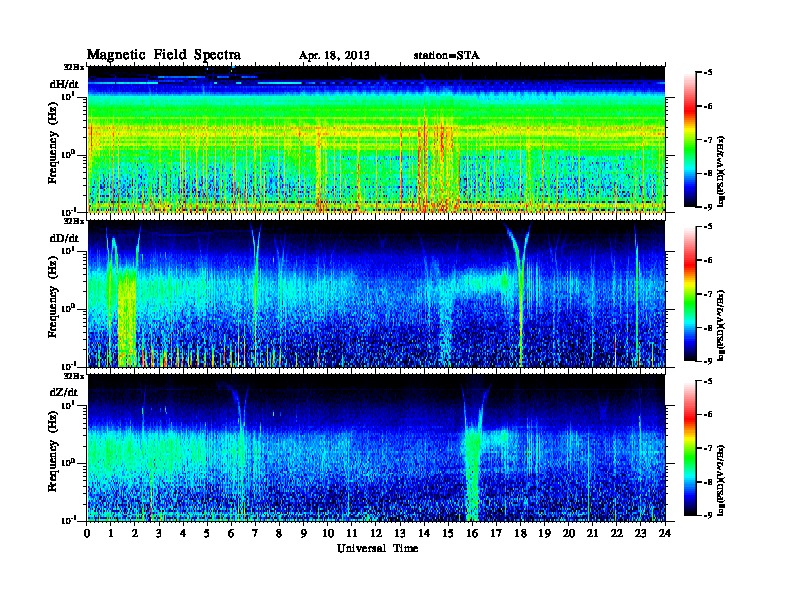Click the -6 tick on dH/dt color scale
The image size is (792, 612).
[x=708, y=106]
